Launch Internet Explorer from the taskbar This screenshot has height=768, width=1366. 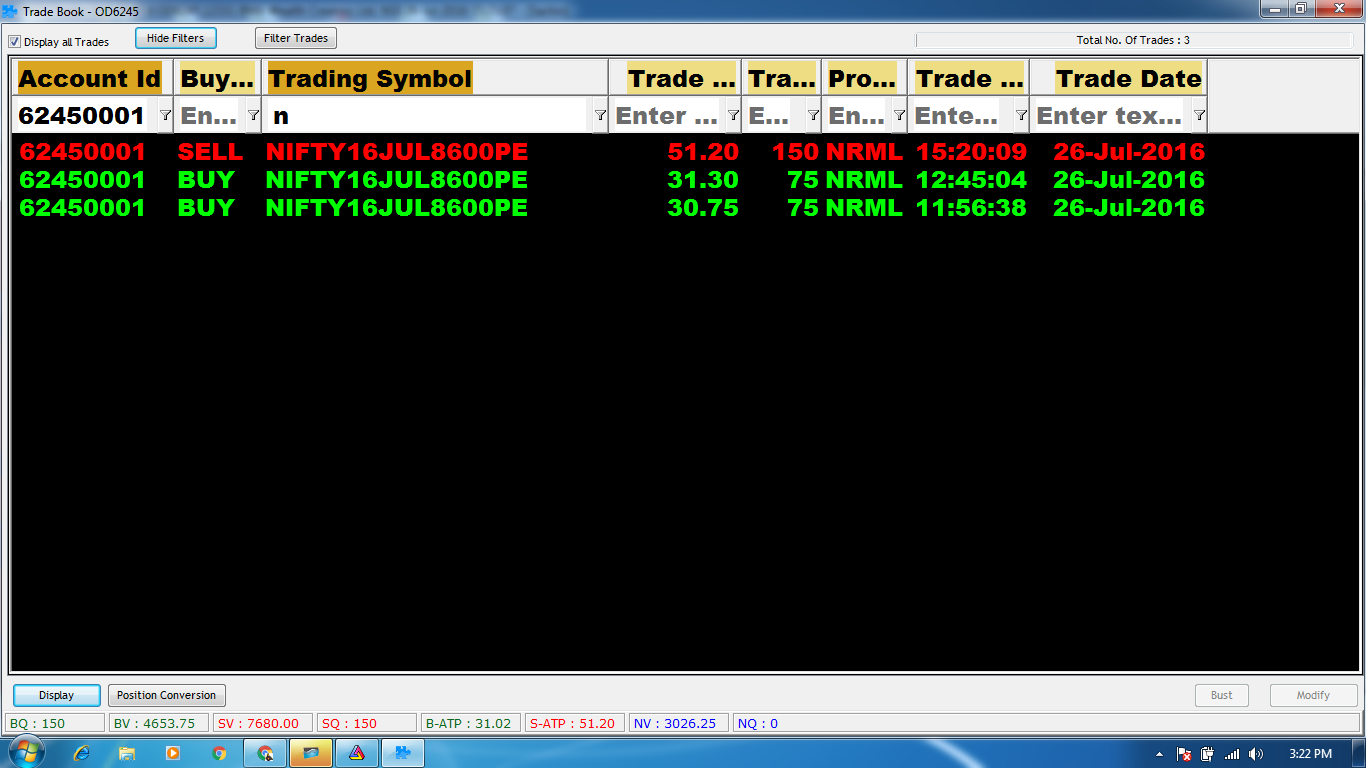82,753
